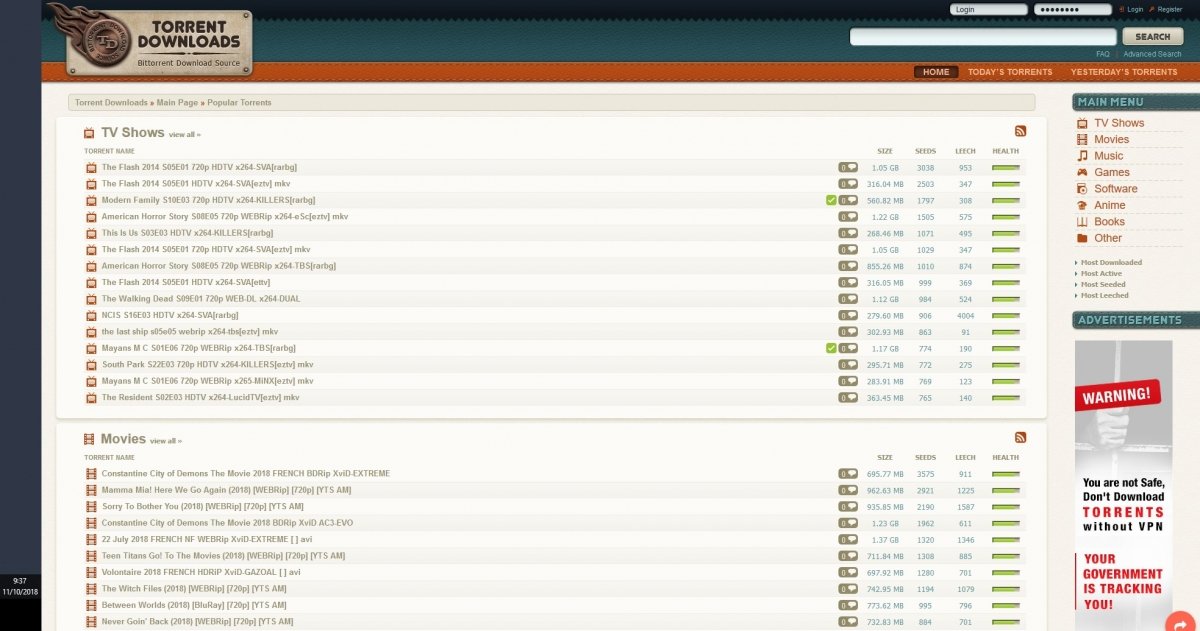Select Software in Main Menu

click(1116, 188)
